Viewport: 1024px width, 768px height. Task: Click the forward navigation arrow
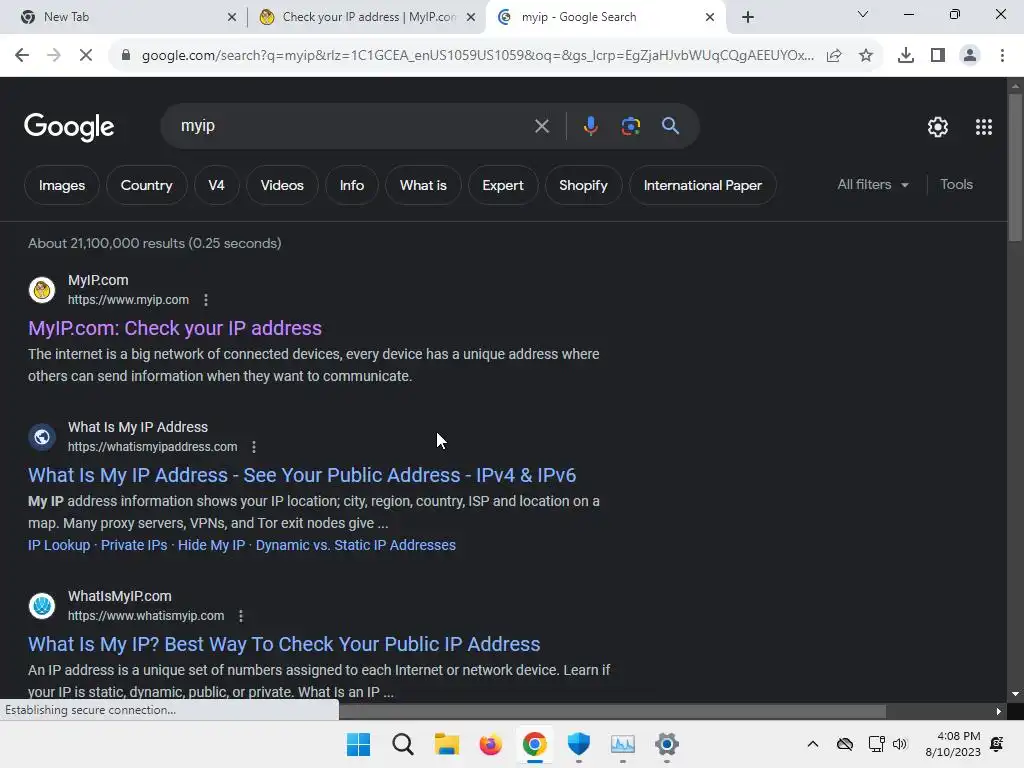[x=54, y=56]
